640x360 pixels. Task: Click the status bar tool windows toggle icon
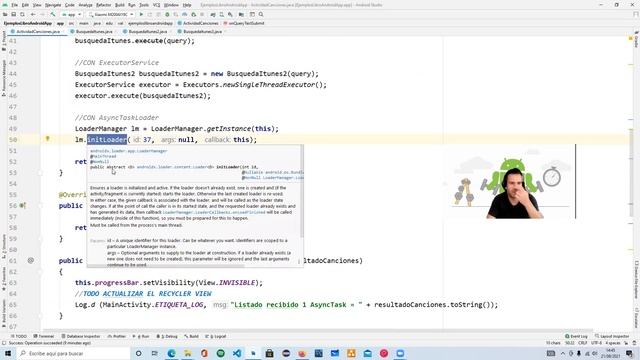coord(4,343)
